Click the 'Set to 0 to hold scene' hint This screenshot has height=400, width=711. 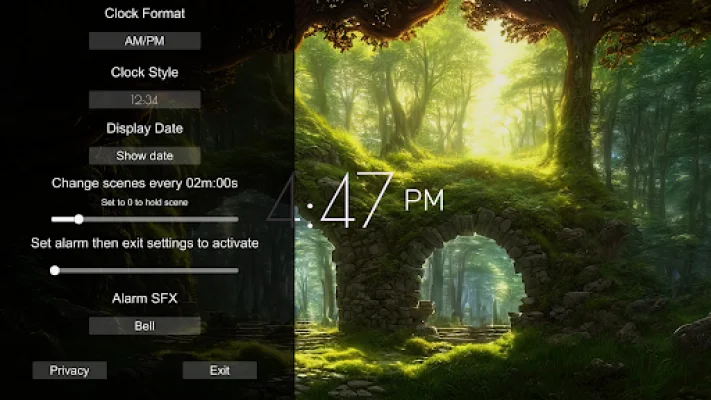pos(145,202)
